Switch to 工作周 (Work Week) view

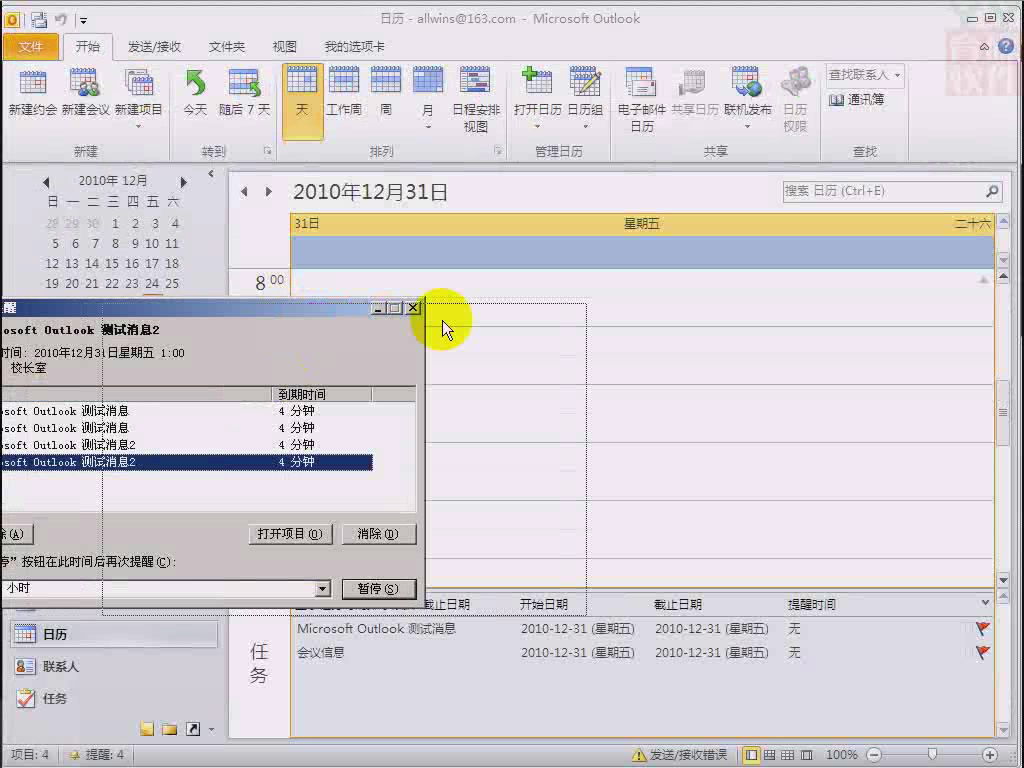[x=344, y=93]
